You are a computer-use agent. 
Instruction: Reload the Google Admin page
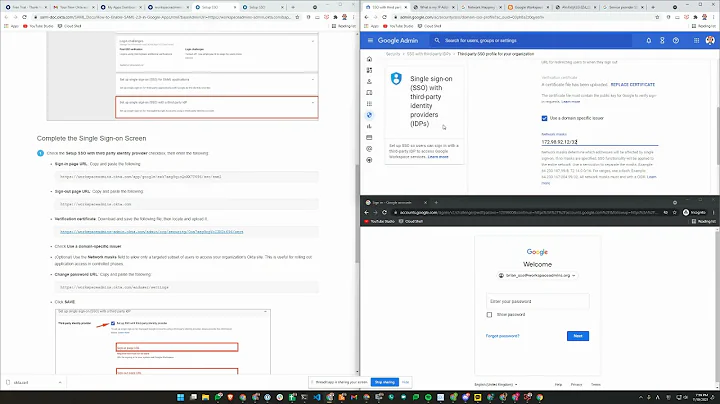384,17
